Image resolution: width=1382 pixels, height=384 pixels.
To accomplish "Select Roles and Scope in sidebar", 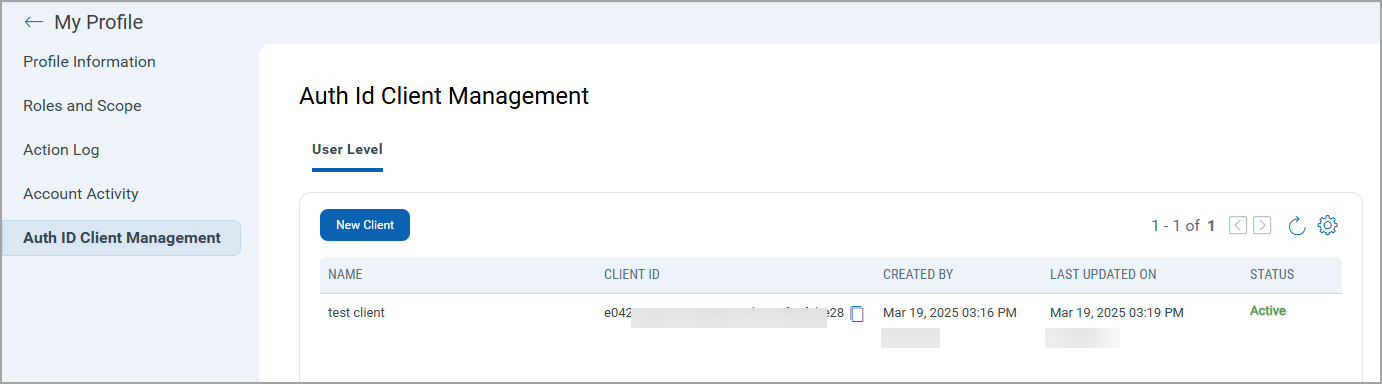I will 82,106.
